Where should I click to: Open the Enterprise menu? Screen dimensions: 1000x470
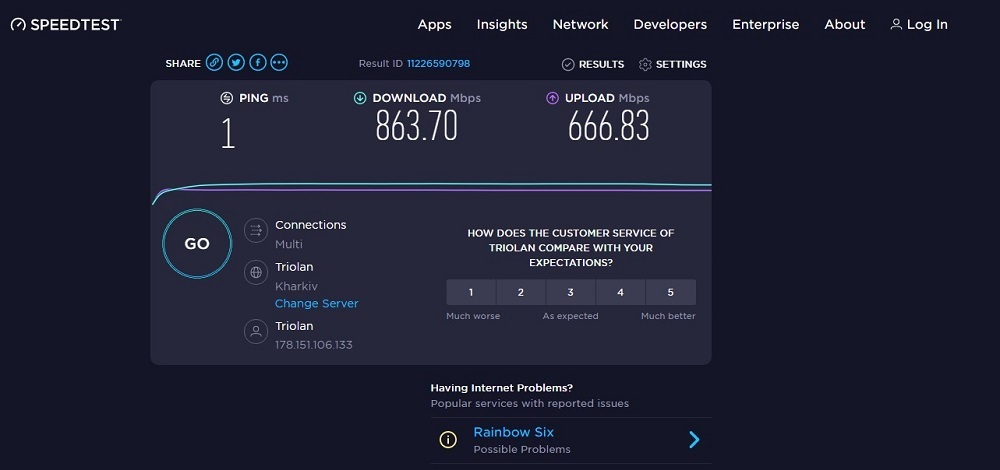765,24
